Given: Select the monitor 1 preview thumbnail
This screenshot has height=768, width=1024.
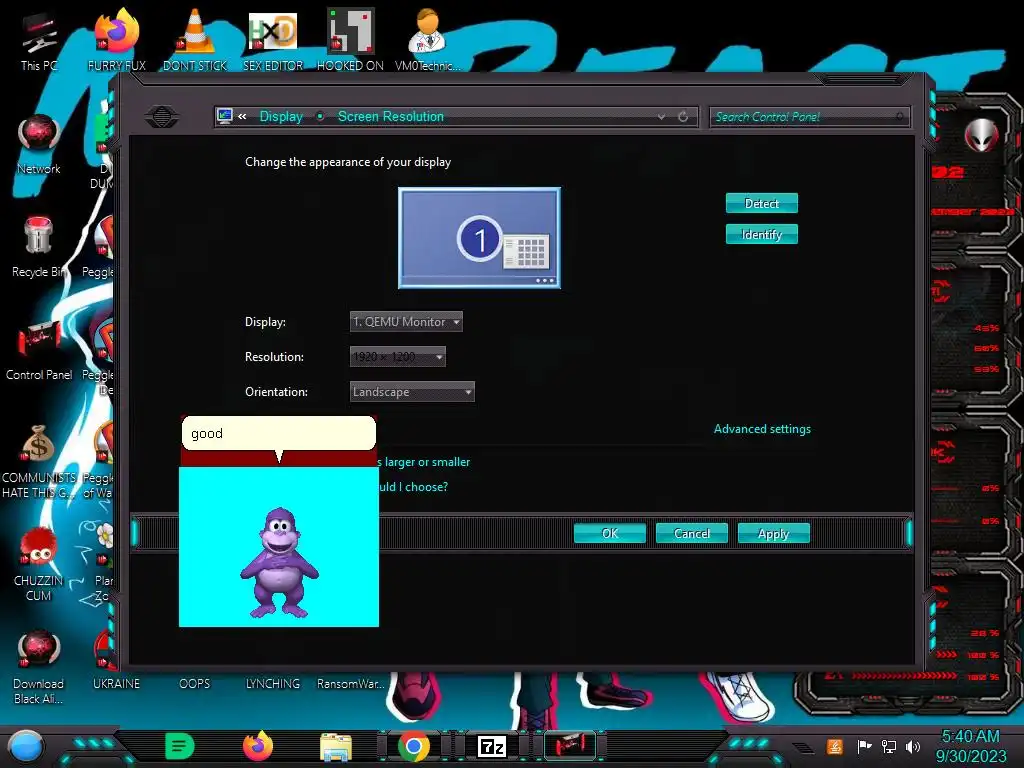Looking at the screenshot, I should tap(479, 238).
